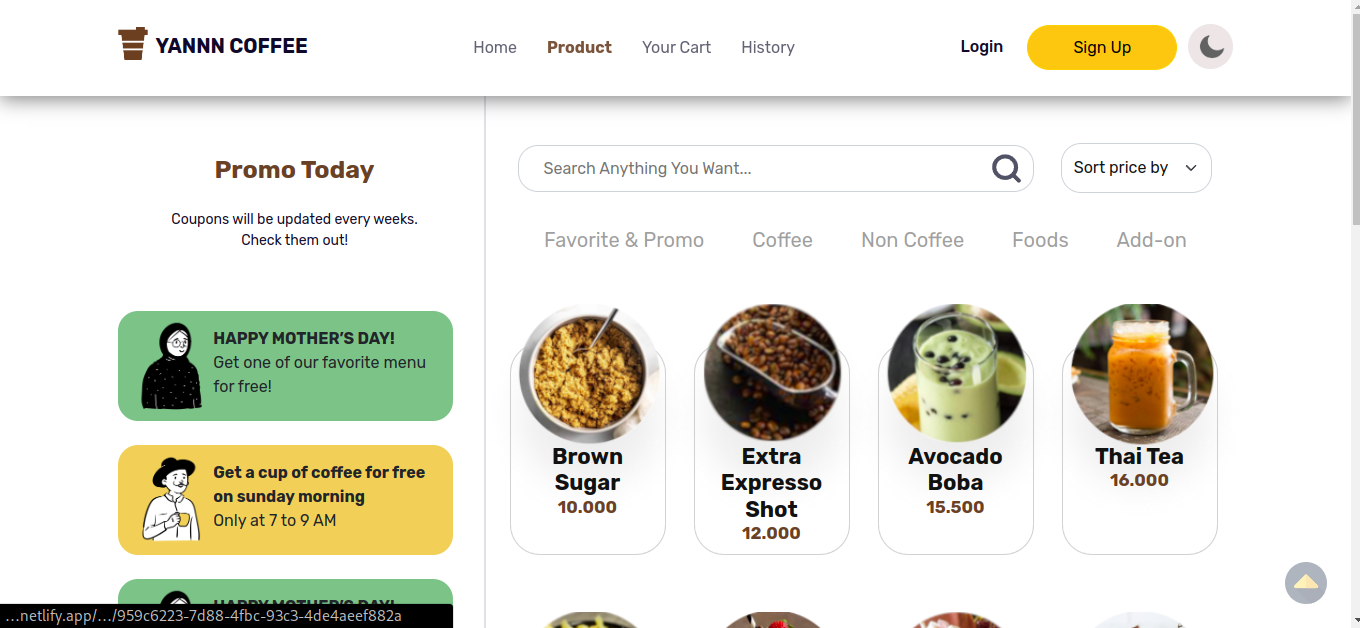Select the Avocado Boba drink image

point(955,371)
